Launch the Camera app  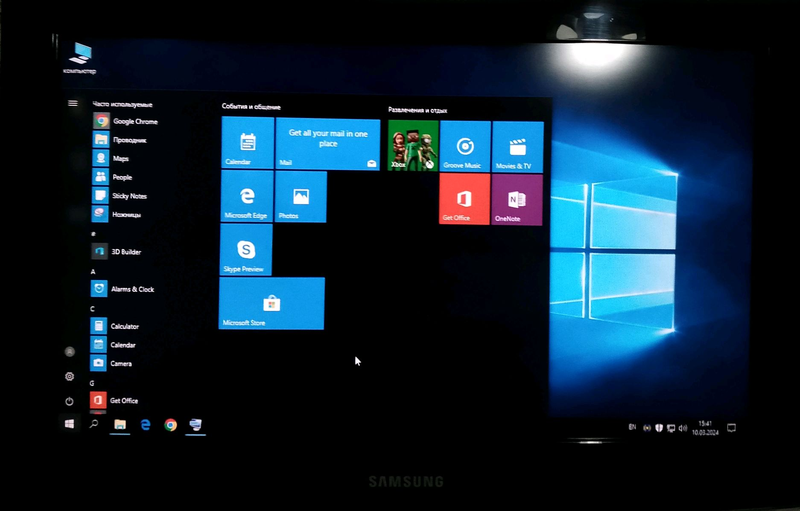112,363
